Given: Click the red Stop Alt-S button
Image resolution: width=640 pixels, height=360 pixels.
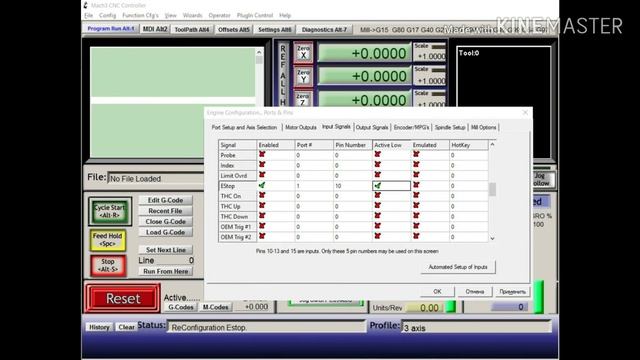Looking at the screenshot, I should [x=108, y=266].
